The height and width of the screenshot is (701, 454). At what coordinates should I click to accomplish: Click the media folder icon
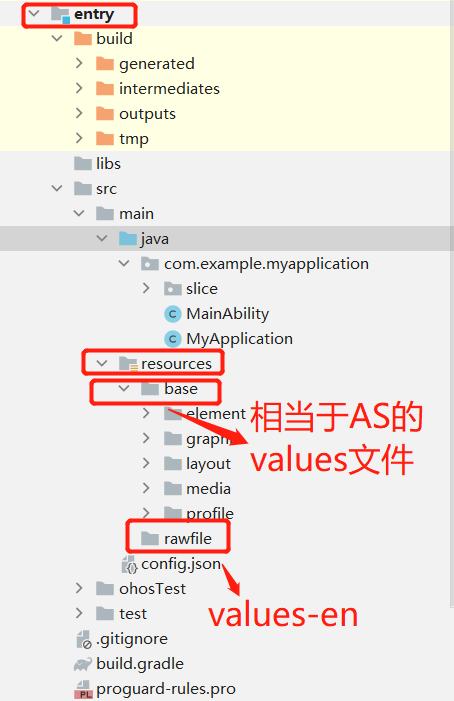pyautogui.click(x=172, y=489)
